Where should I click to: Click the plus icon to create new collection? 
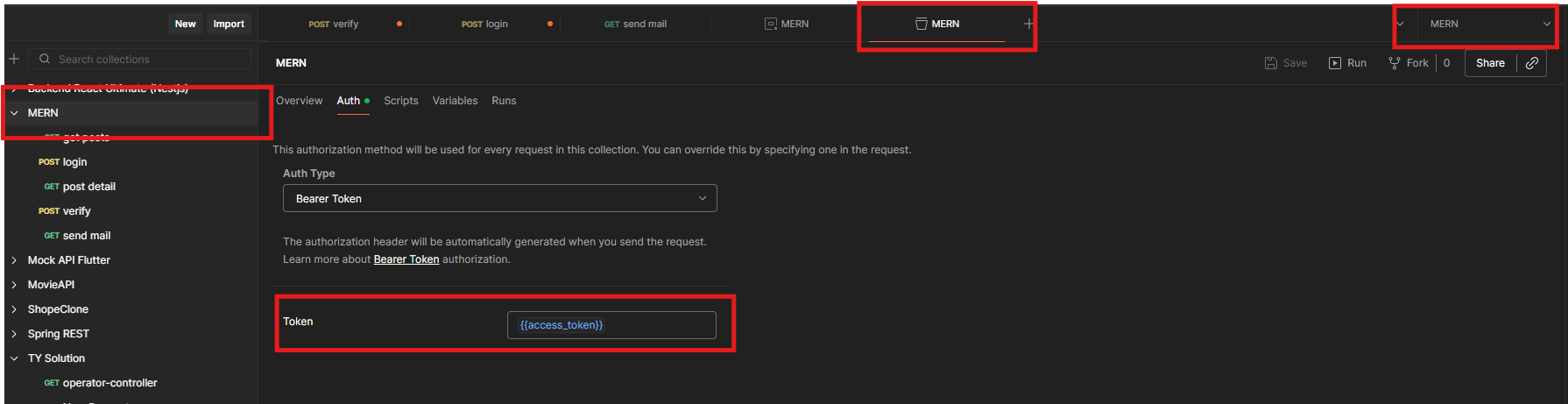point(14,59)
